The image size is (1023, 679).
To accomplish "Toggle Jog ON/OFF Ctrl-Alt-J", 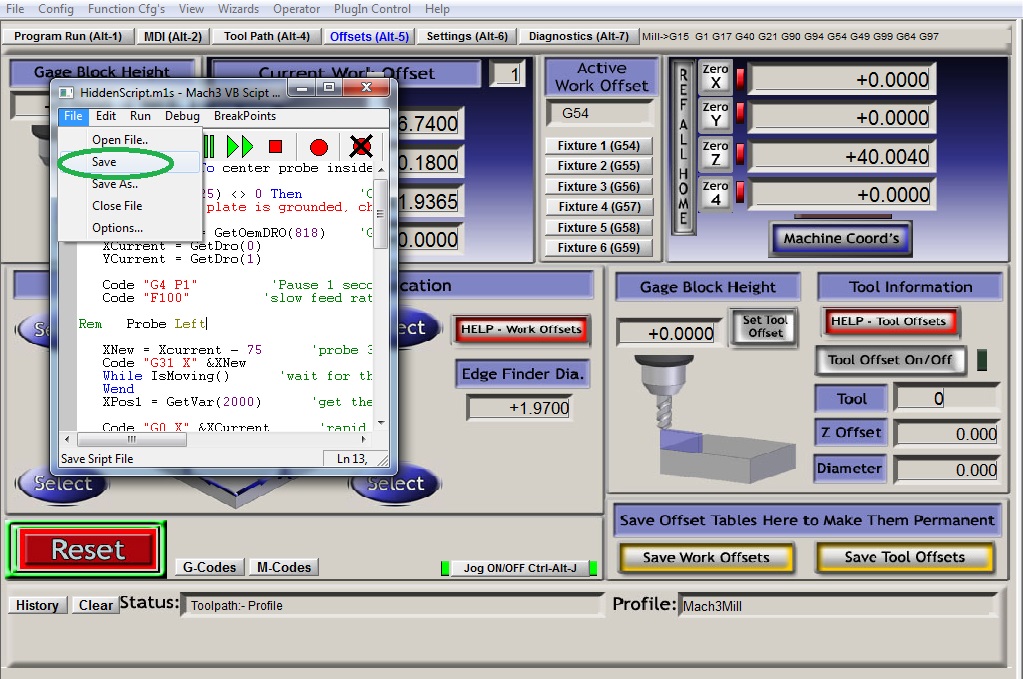I will [519, 568].
